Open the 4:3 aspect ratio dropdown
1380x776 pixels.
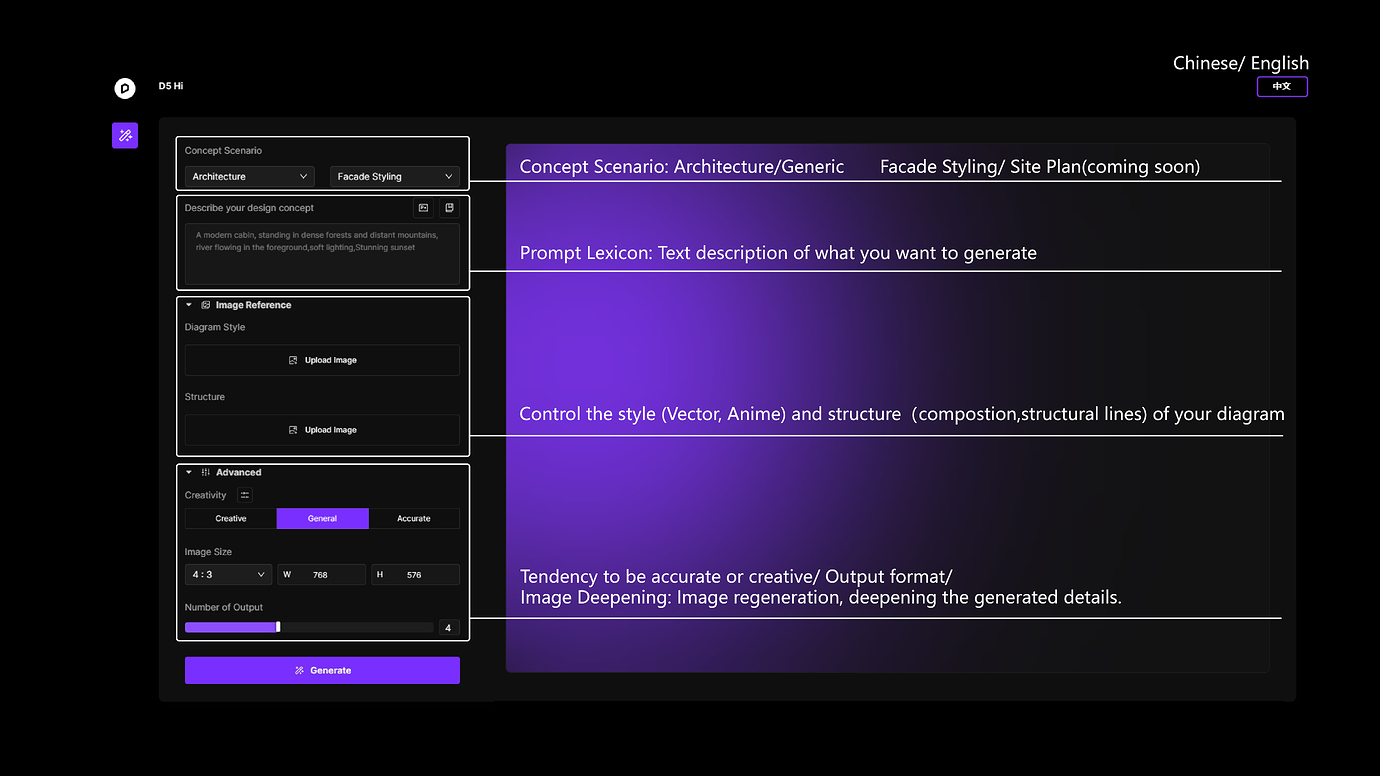coord(228,574)
